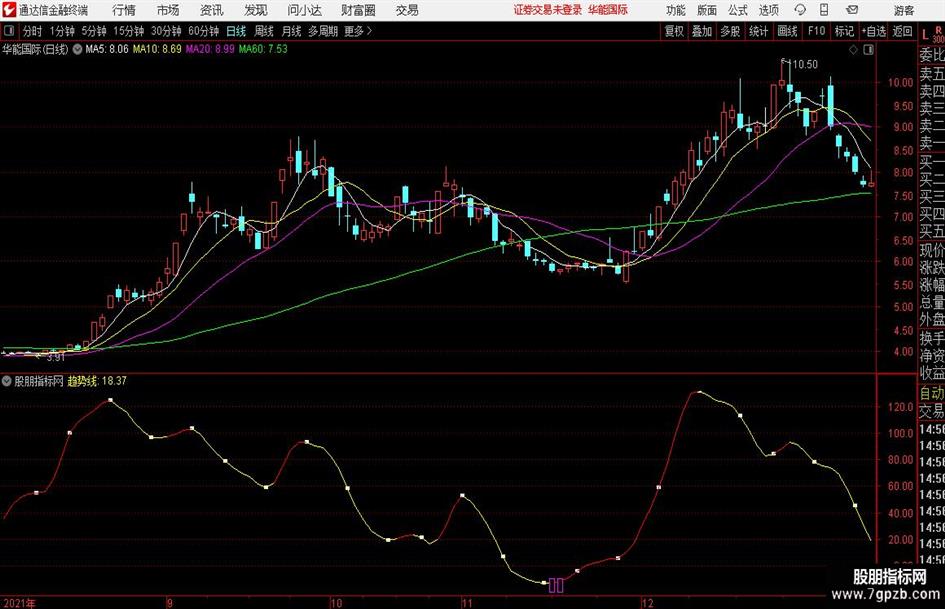Open the 功能 menu
The image size is (945, 609).
coord(676,10)
